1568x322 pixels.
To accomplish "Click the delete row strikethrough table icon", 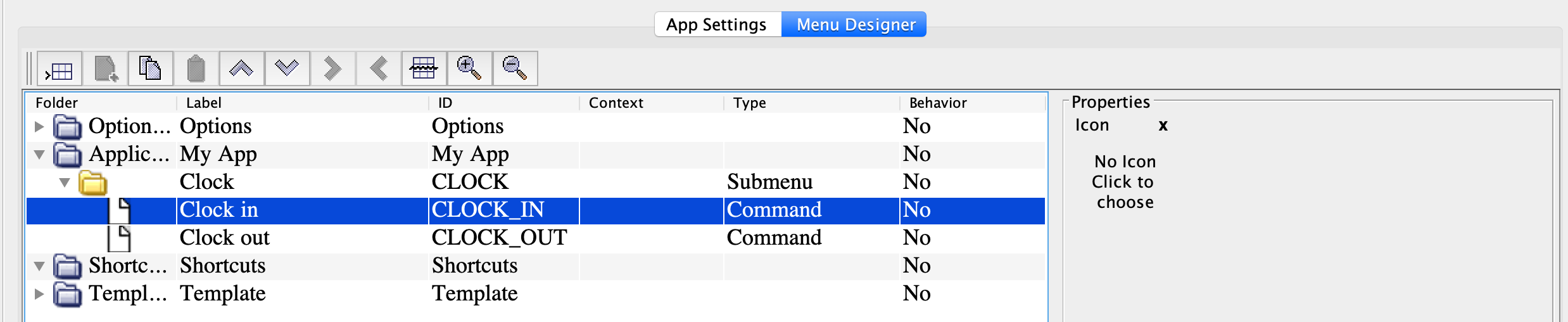I will 424,69.
